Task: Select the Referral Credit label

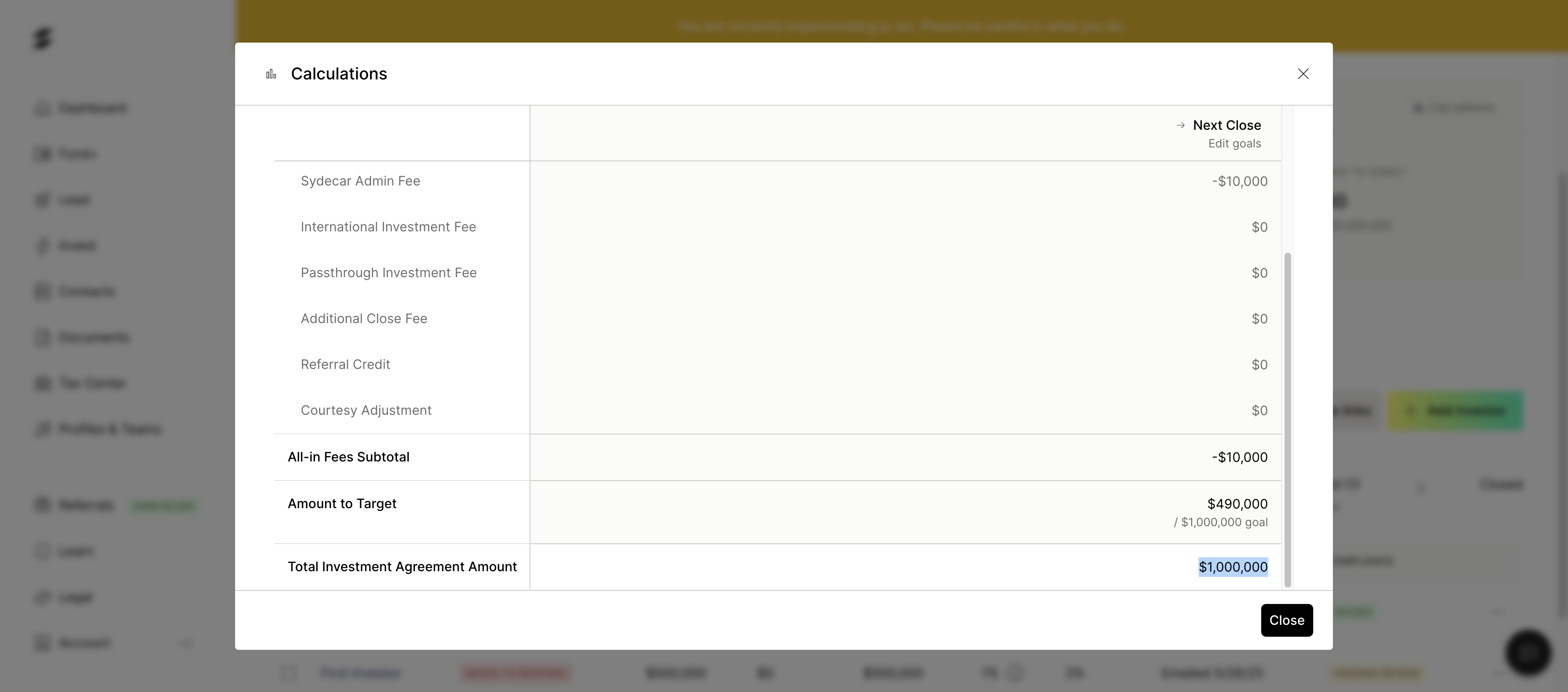Action: (345, 364)
